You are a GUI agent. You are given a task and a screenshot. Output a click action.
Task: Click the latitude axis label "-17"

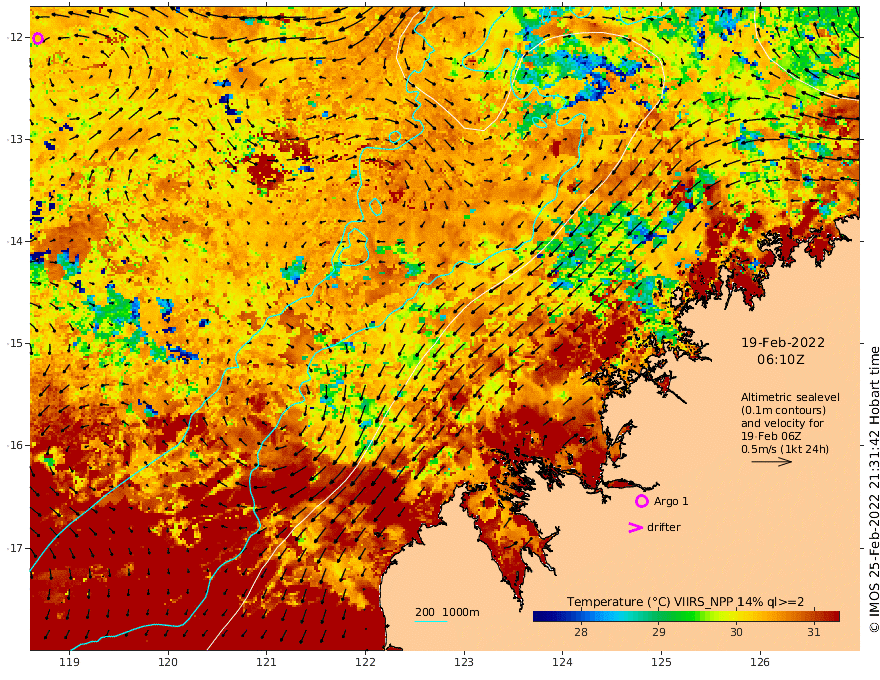coord(15,548)
